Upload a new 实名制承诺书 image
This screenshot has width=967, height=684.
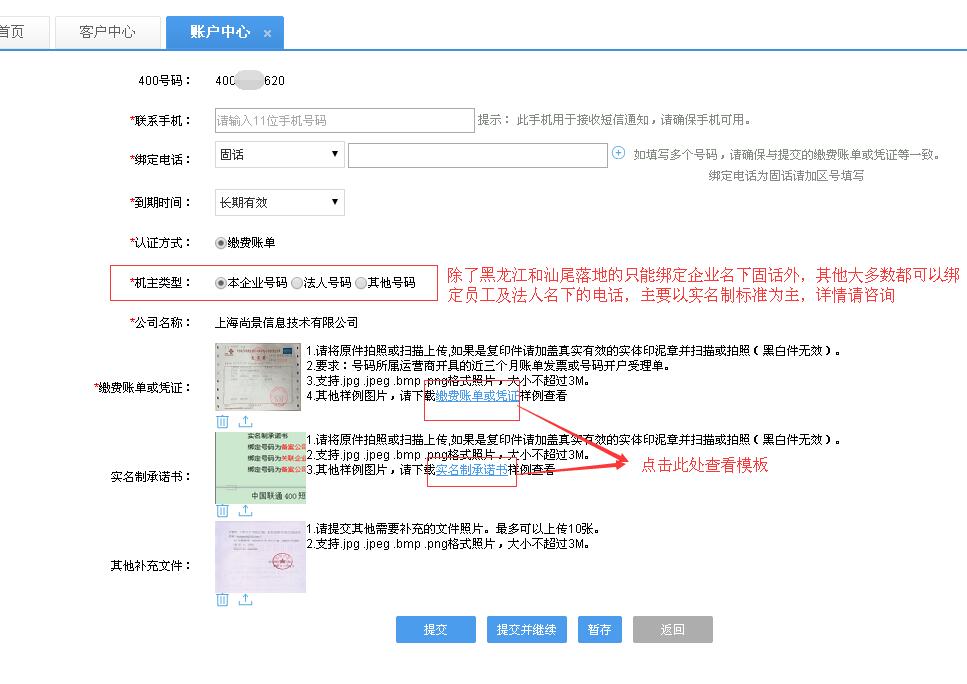[x=245, y=511]
